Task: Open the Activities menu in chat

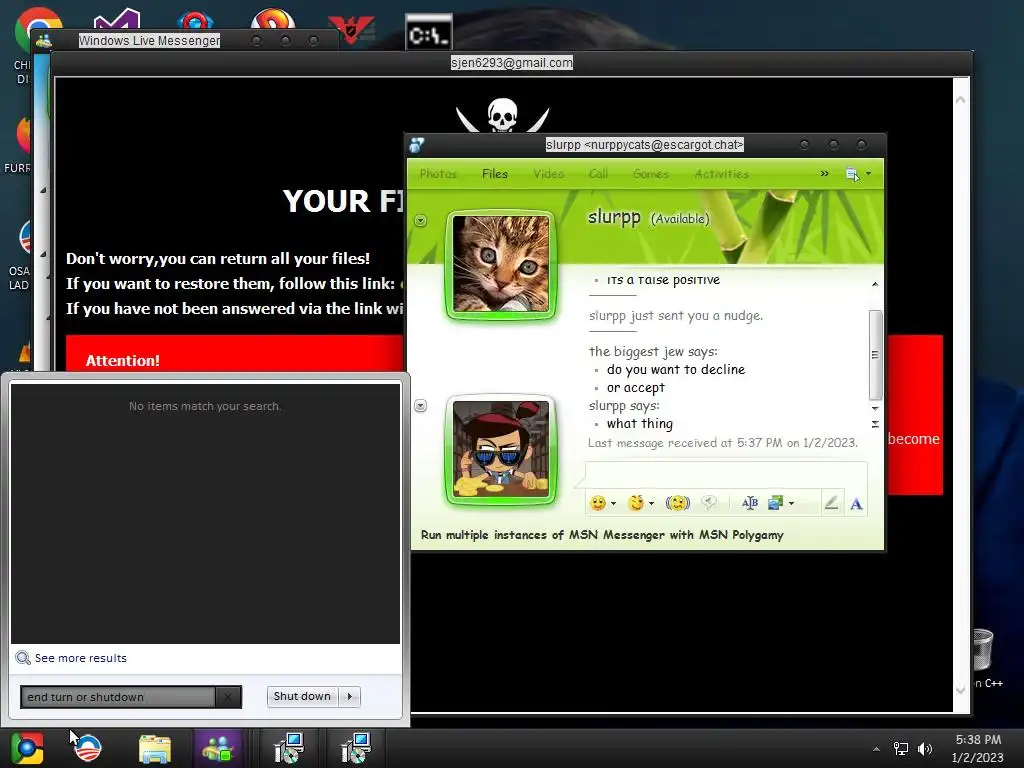Action: point(722,174)
